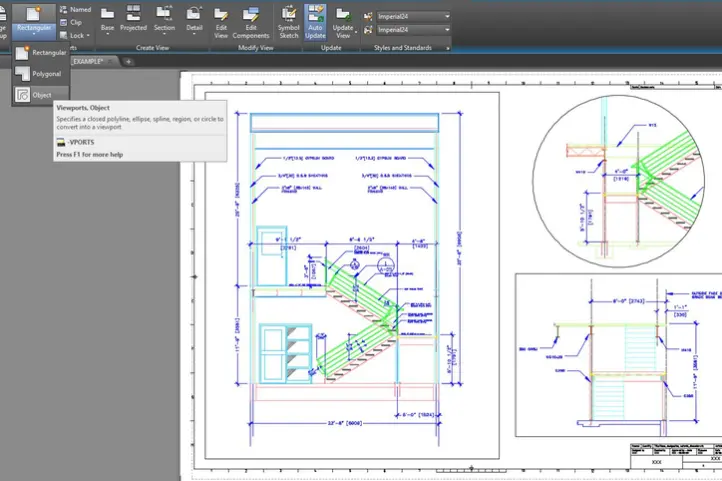This screenshot has width=722, height=481.
Task: Click the Lock viewport icon
Action: (64, 35)
